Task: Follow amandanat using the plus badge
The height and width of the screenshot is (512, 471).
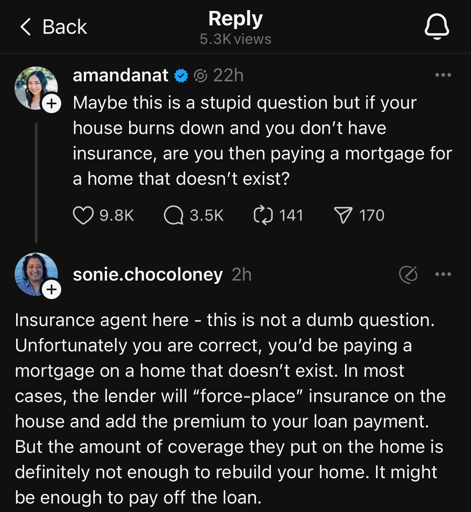Action: [51, 104]
